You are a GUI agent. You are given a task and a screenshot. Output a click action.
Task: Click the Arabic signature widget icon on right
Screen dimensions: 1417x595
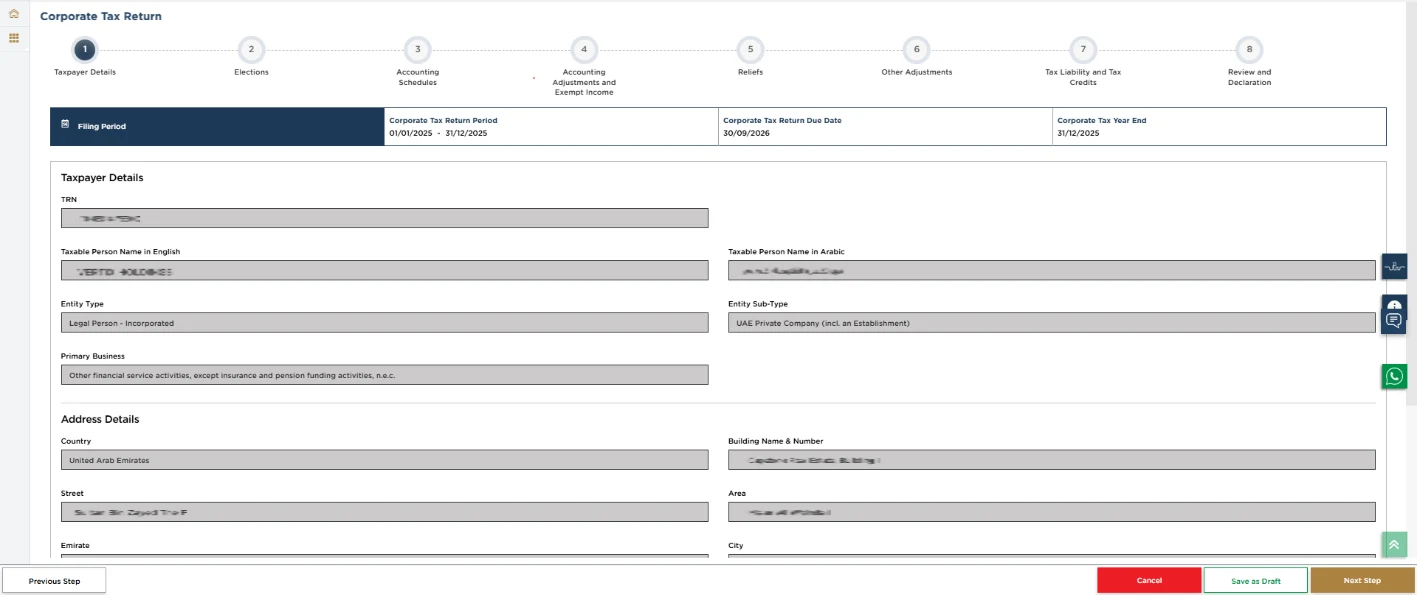[1394, 267]
